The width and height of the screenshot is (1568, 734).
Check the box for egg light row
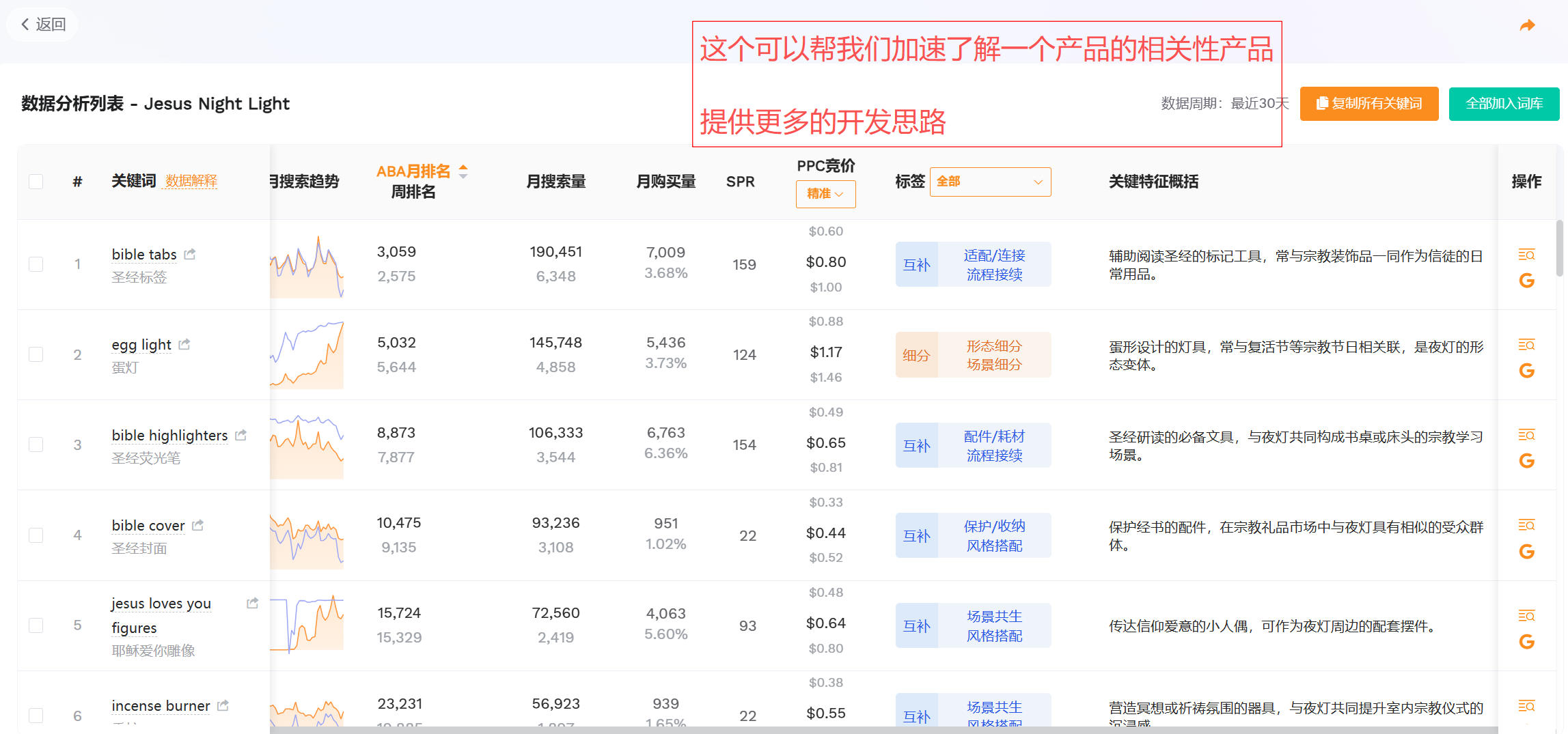[x=36, y=354]
